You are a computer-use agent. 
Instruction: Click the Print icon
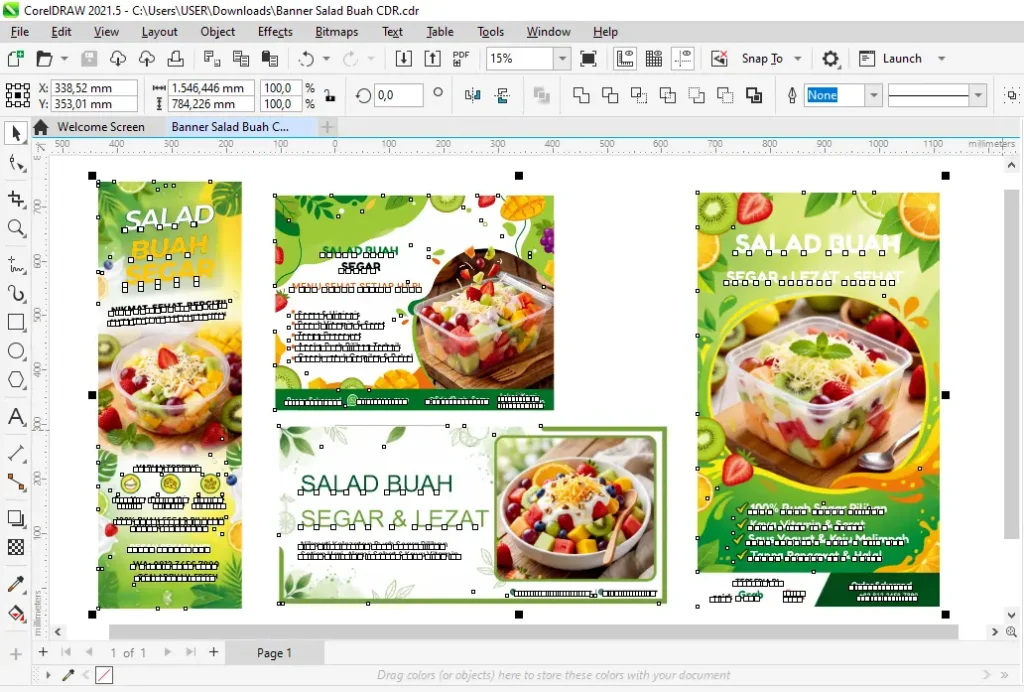[176, 59]
